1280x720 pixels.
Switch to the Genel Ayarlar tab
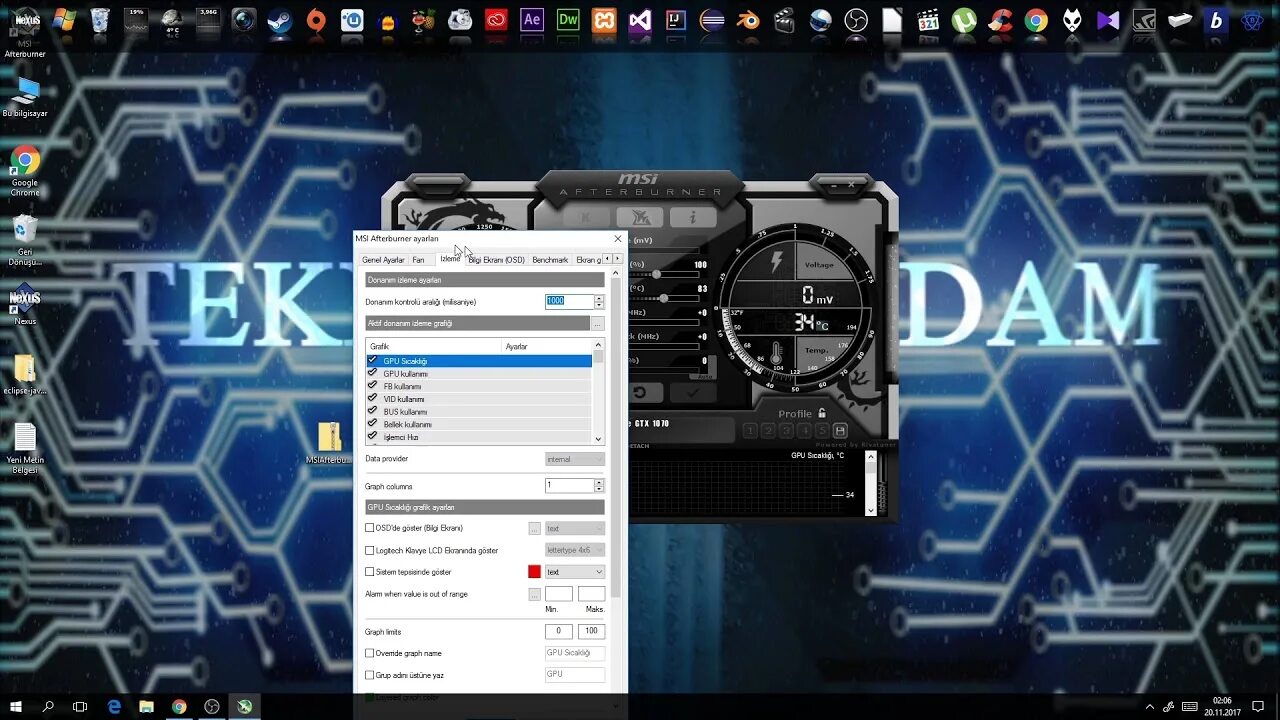(x=383, y=260)
